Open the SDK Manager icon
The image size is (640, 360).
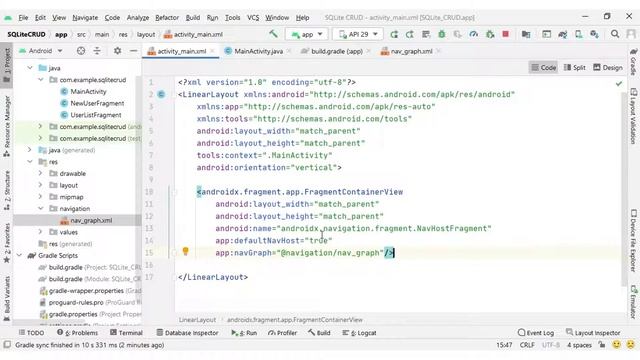coord(594,34)
